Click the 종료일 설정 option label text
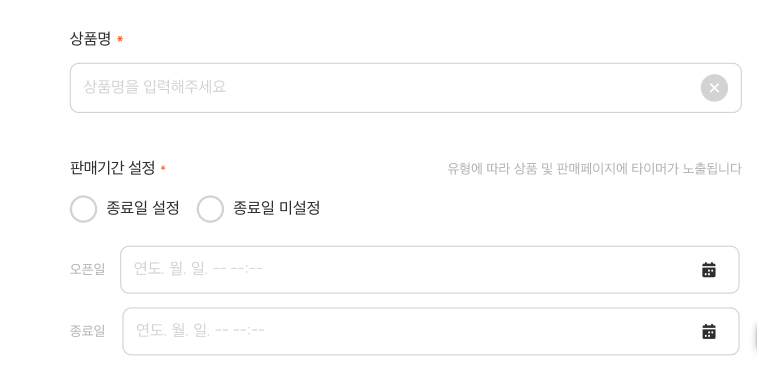Image resolution: width=757 pixels, height=380 pixels. (x=143, y=208)
